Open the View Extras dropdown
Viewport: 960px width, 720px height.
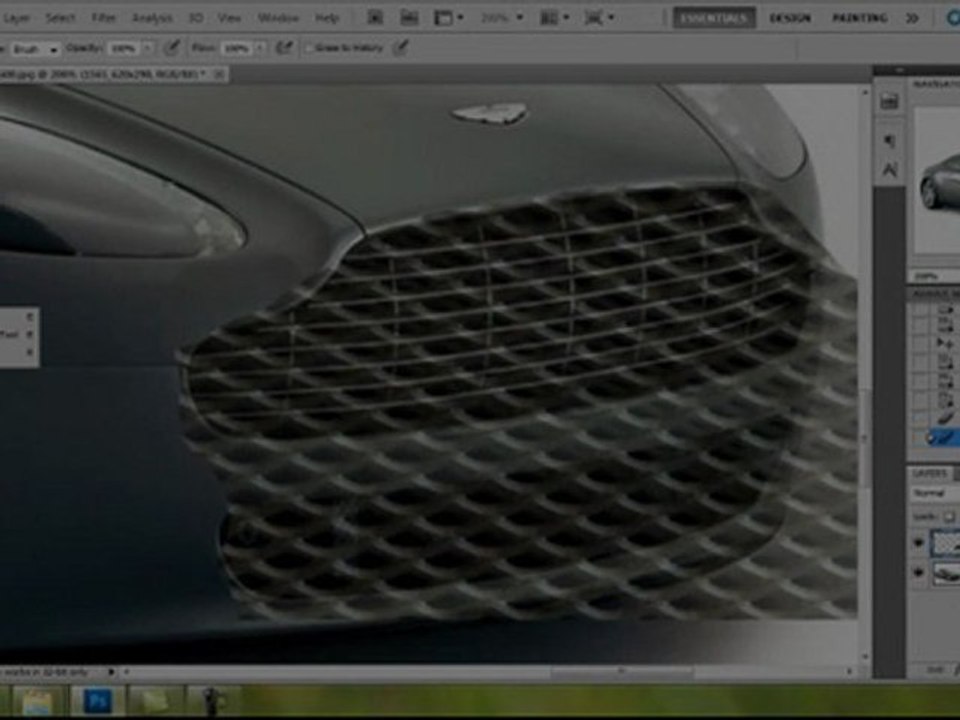point(449,18)
